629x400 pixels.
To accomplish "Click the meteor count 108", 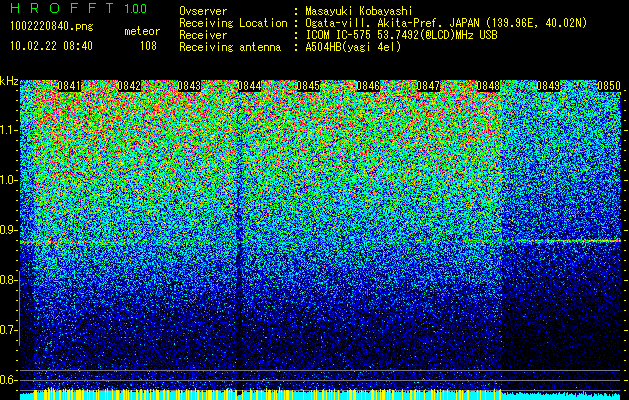I will (x=148, y=46).
